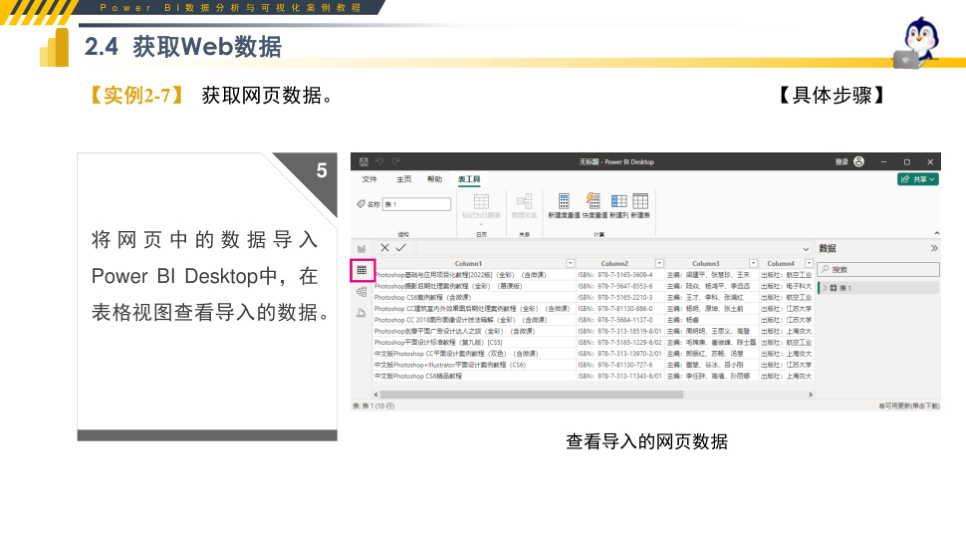Click the Column4 header
This screenshot has height=544, width=966.
(781, 264)
